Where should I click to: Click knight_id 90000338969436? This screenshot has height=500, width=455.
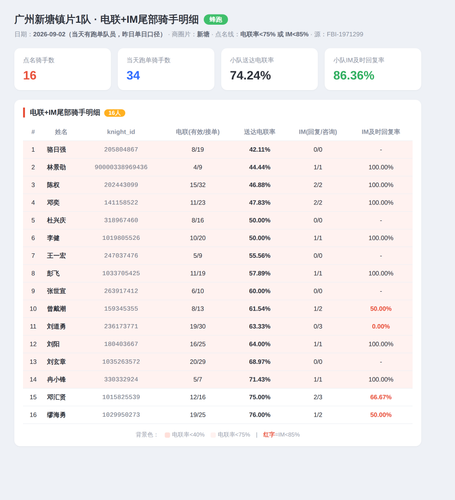pos(121,167)
